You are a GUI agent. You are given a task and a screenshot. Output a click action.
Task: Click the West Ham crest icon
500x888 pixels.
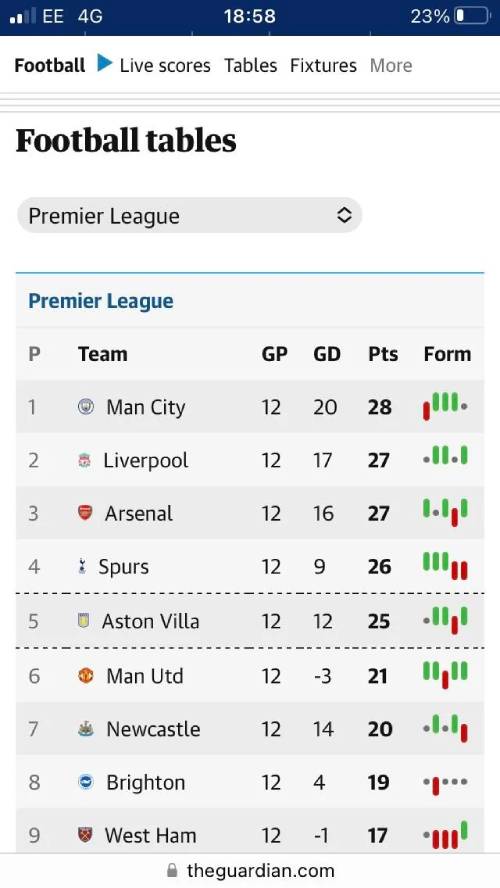(85, 835)
